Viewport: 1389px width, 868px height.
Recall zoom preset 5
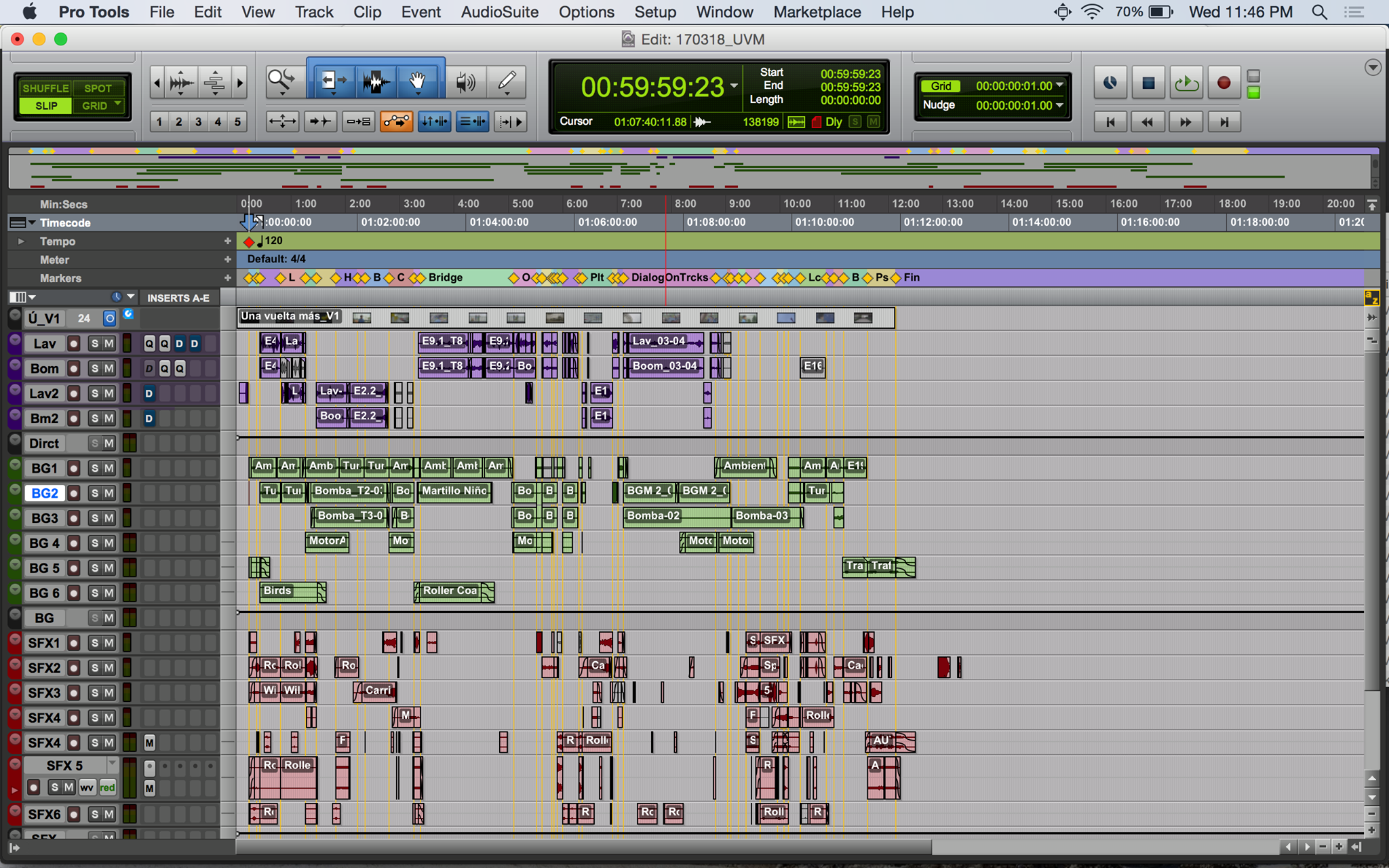[x=237, y=122]
